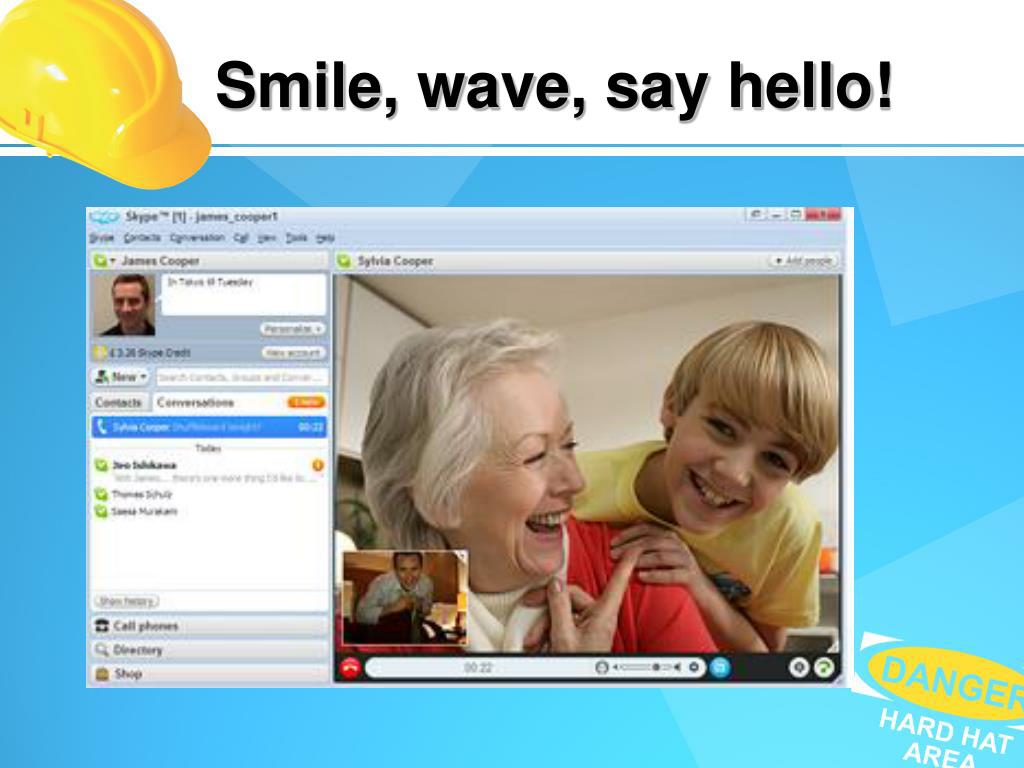
Task: Open the Call menu
Action: tap(241, 238)
